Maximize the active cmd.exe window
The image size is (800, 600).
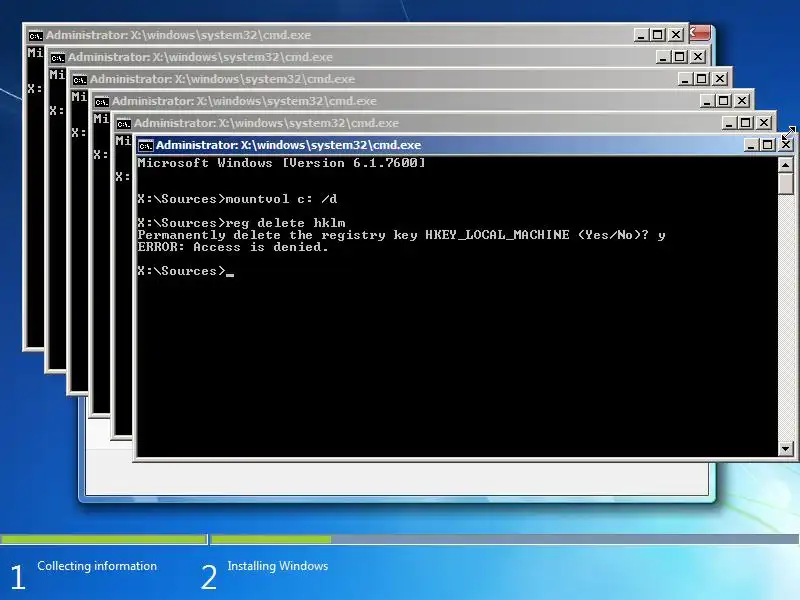pyautogui.click(x=767, y=145)
